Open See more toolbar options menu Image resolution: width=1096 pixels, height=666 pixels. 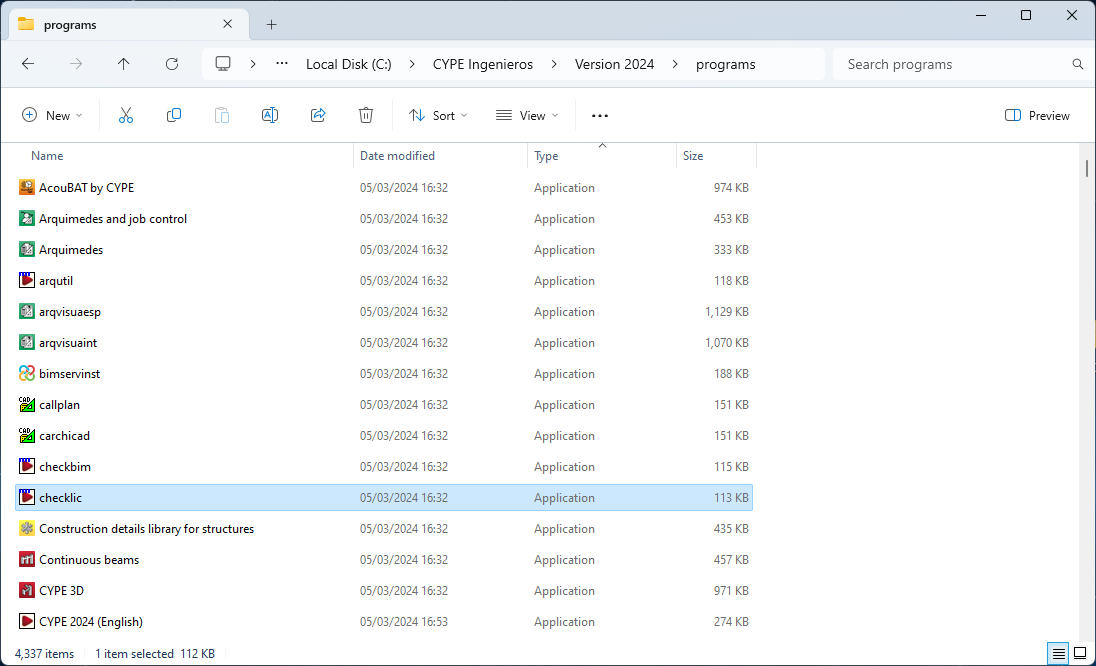click(600, 115)
